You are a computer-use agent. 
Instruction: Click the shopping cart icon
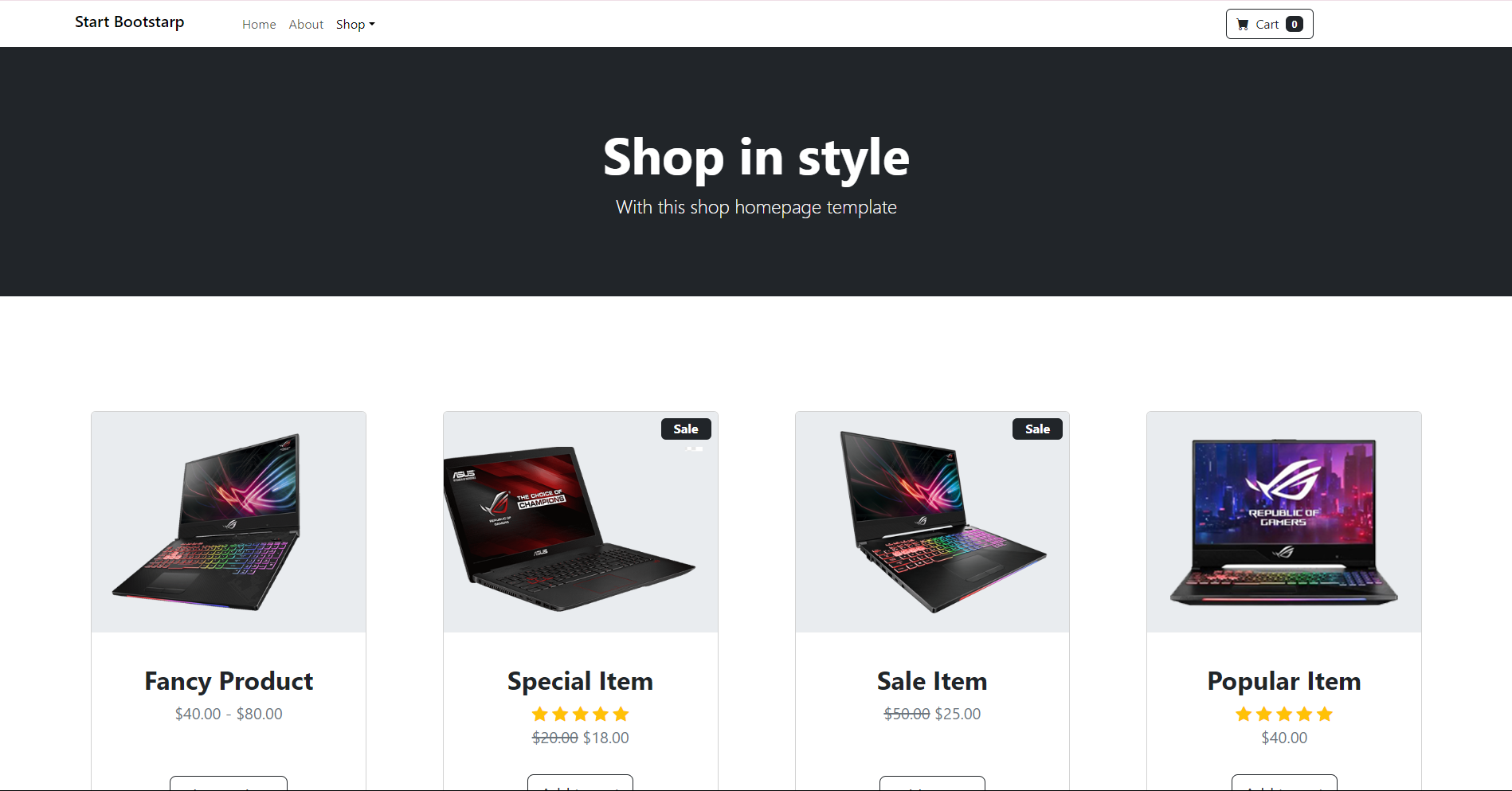1243,25
